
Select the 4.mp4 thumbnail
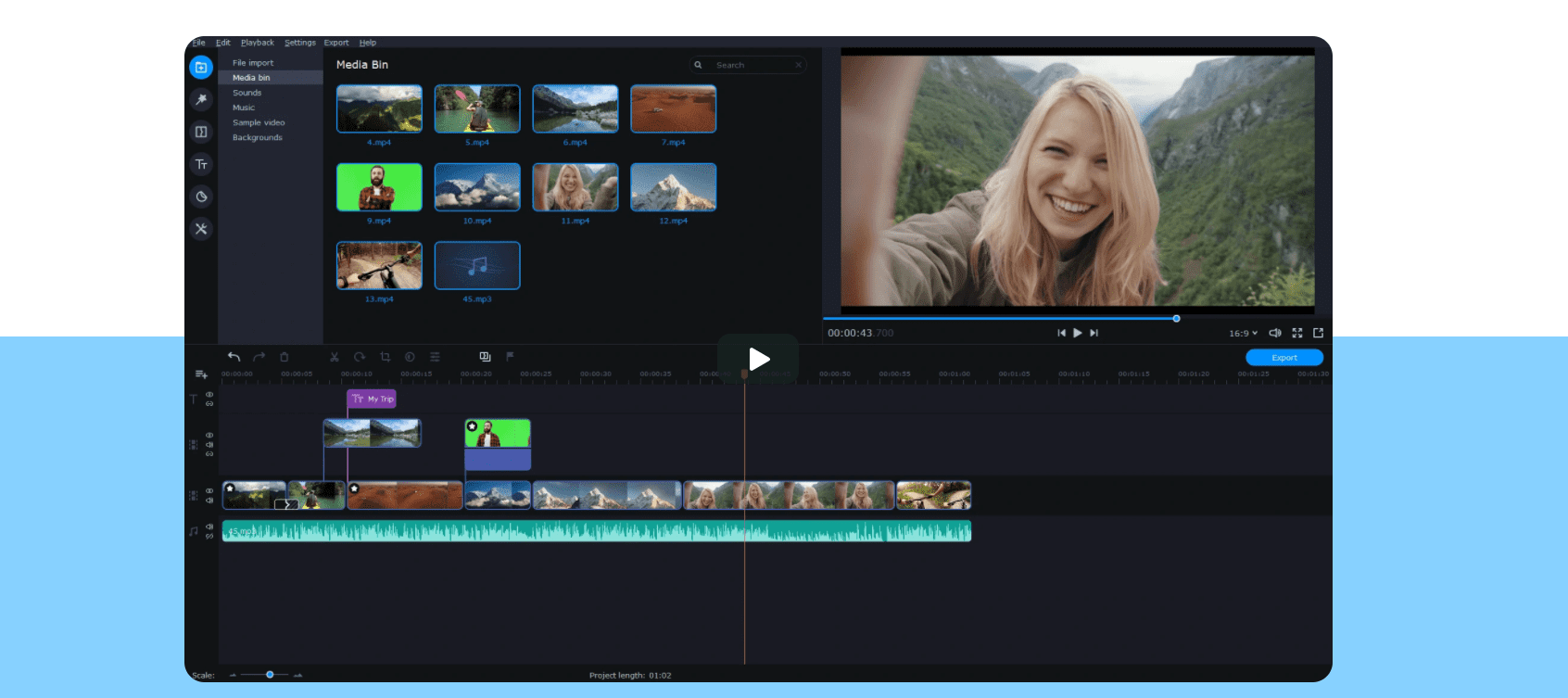(x=379, y=108)
